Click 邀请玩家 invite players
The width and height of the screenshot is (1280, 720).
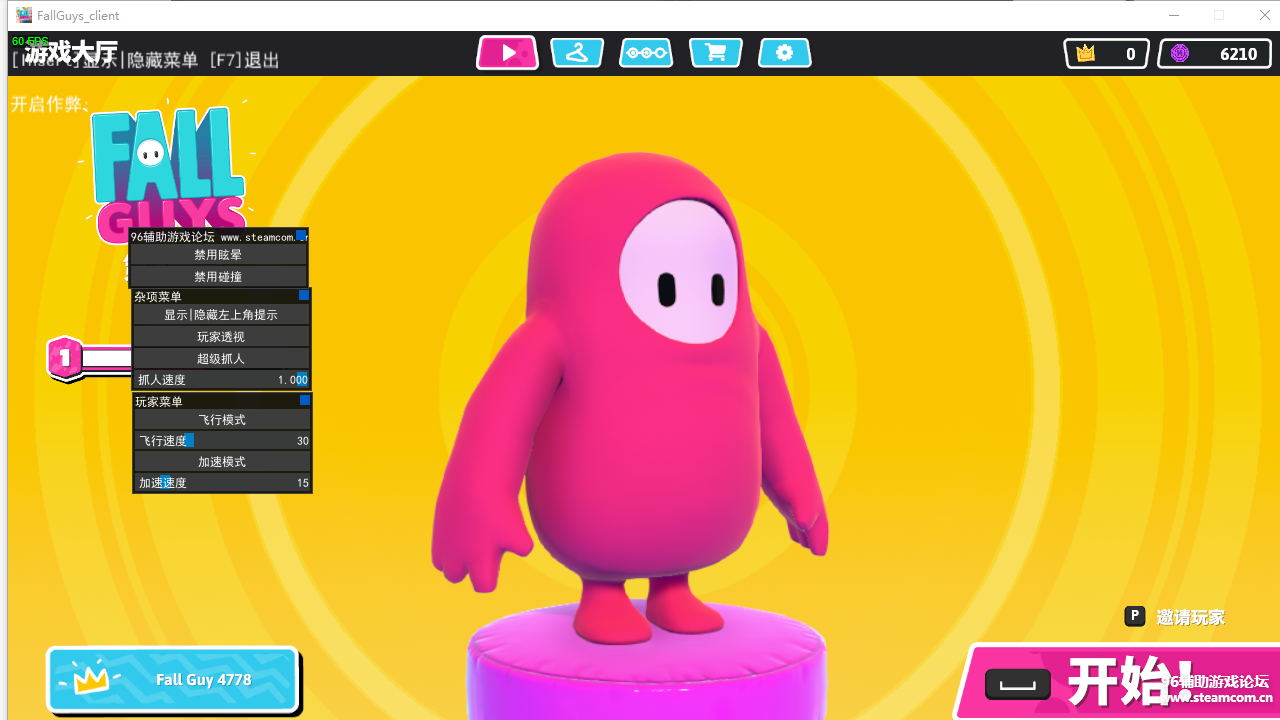pyautogui.click(x=1190, y=617)
